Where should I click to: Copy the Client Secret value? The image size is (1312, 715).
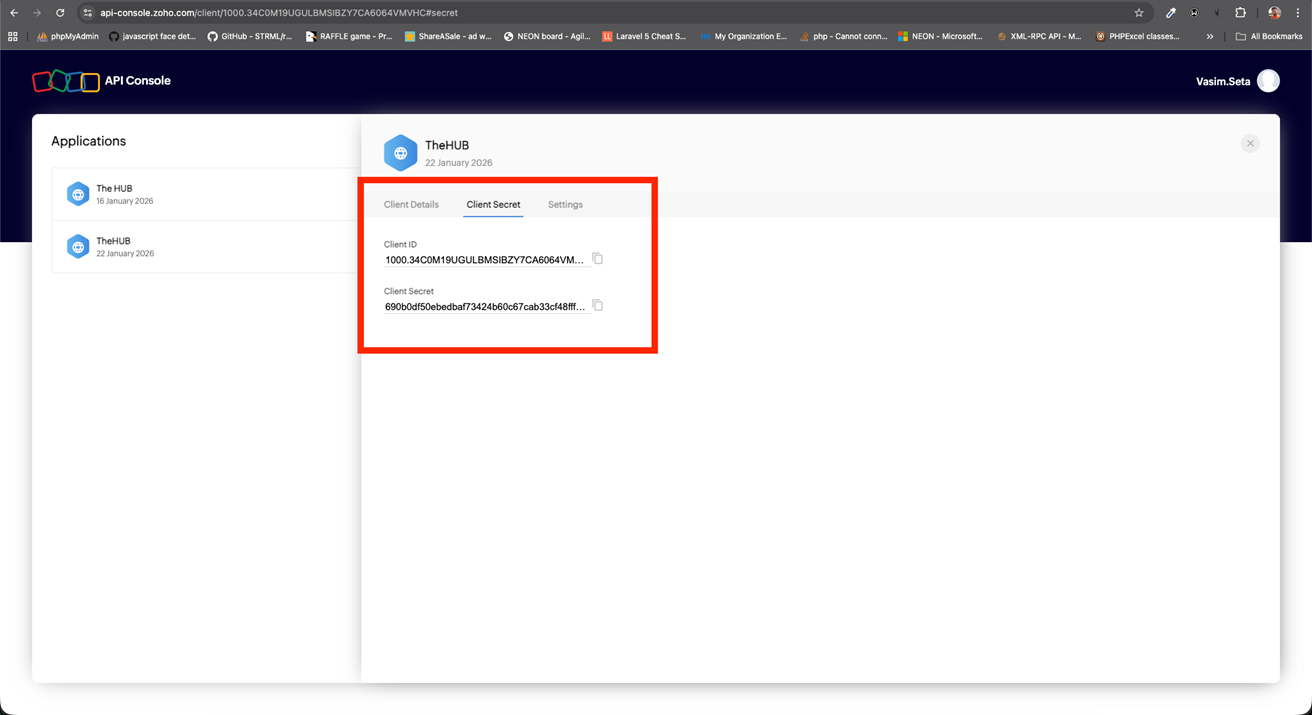[597, 306]
